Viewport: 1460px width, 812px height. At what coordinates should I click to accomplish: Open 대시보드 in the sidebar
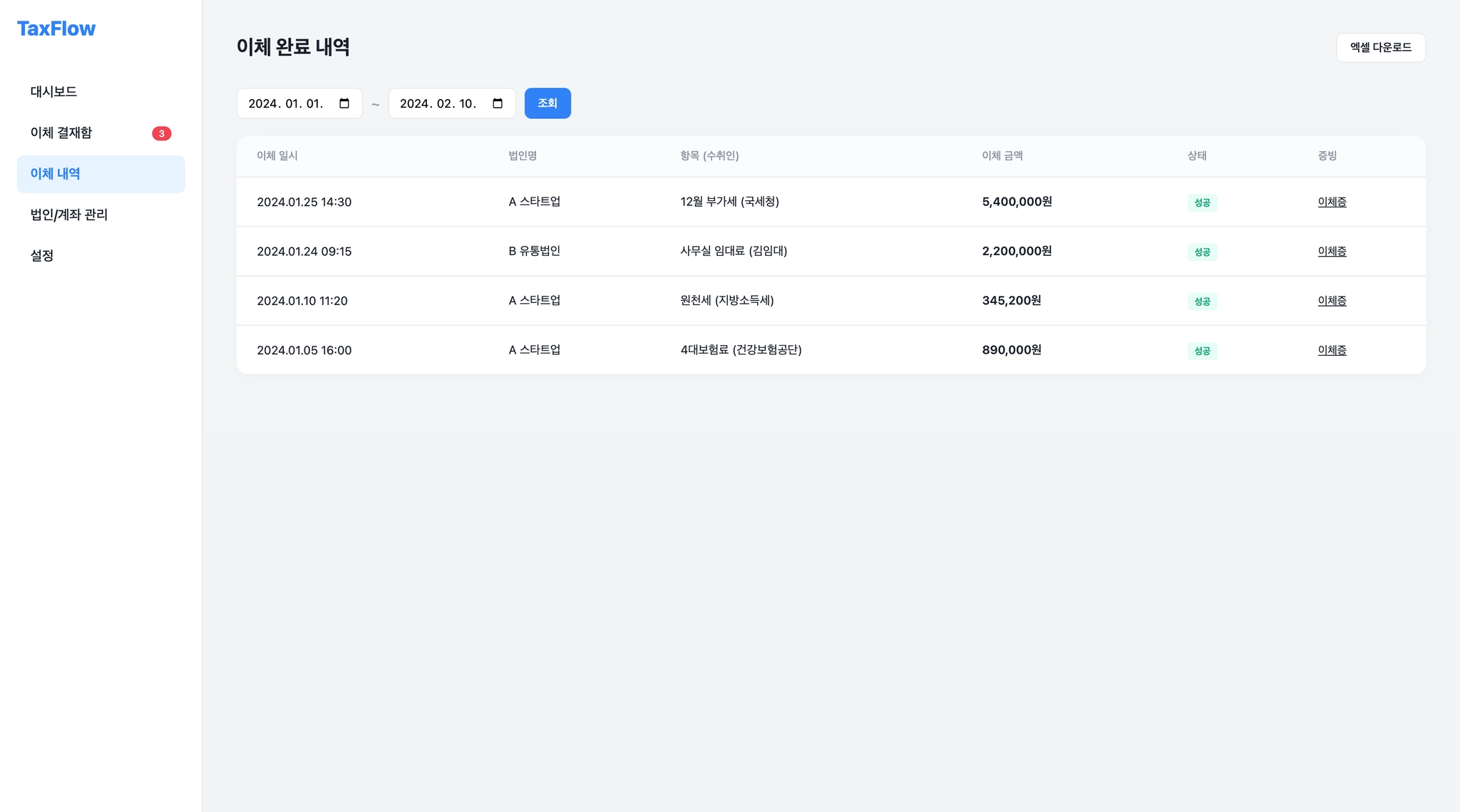[53, 91]
